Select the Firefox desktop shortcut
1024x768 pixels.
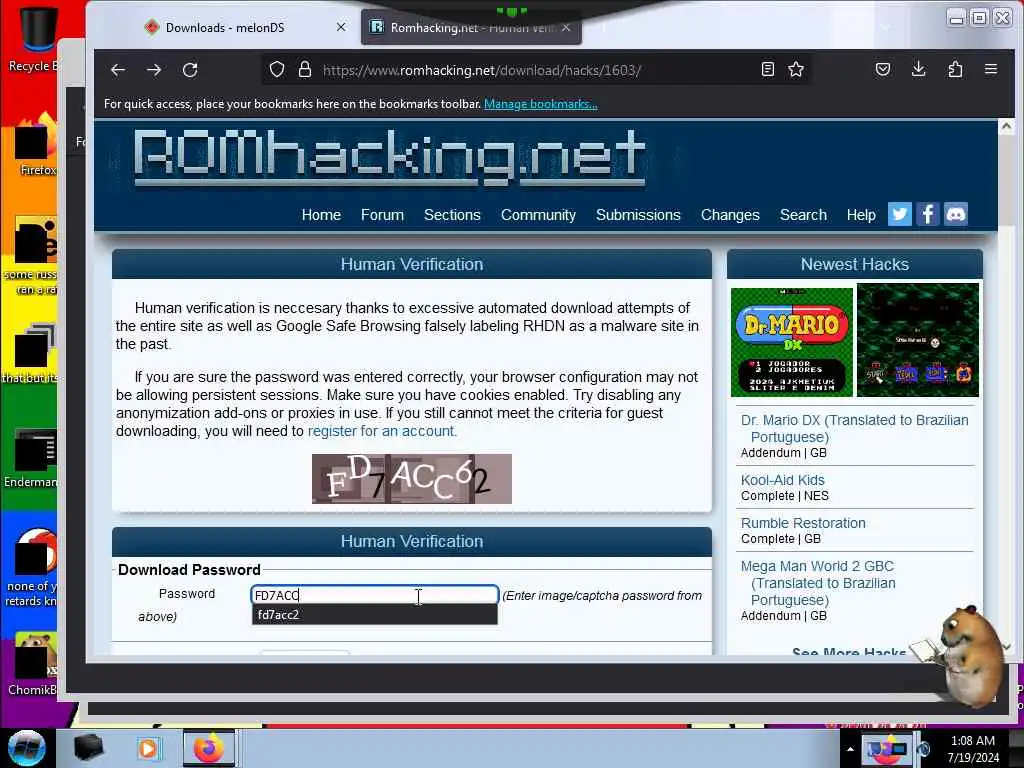[x=37, y=145]
